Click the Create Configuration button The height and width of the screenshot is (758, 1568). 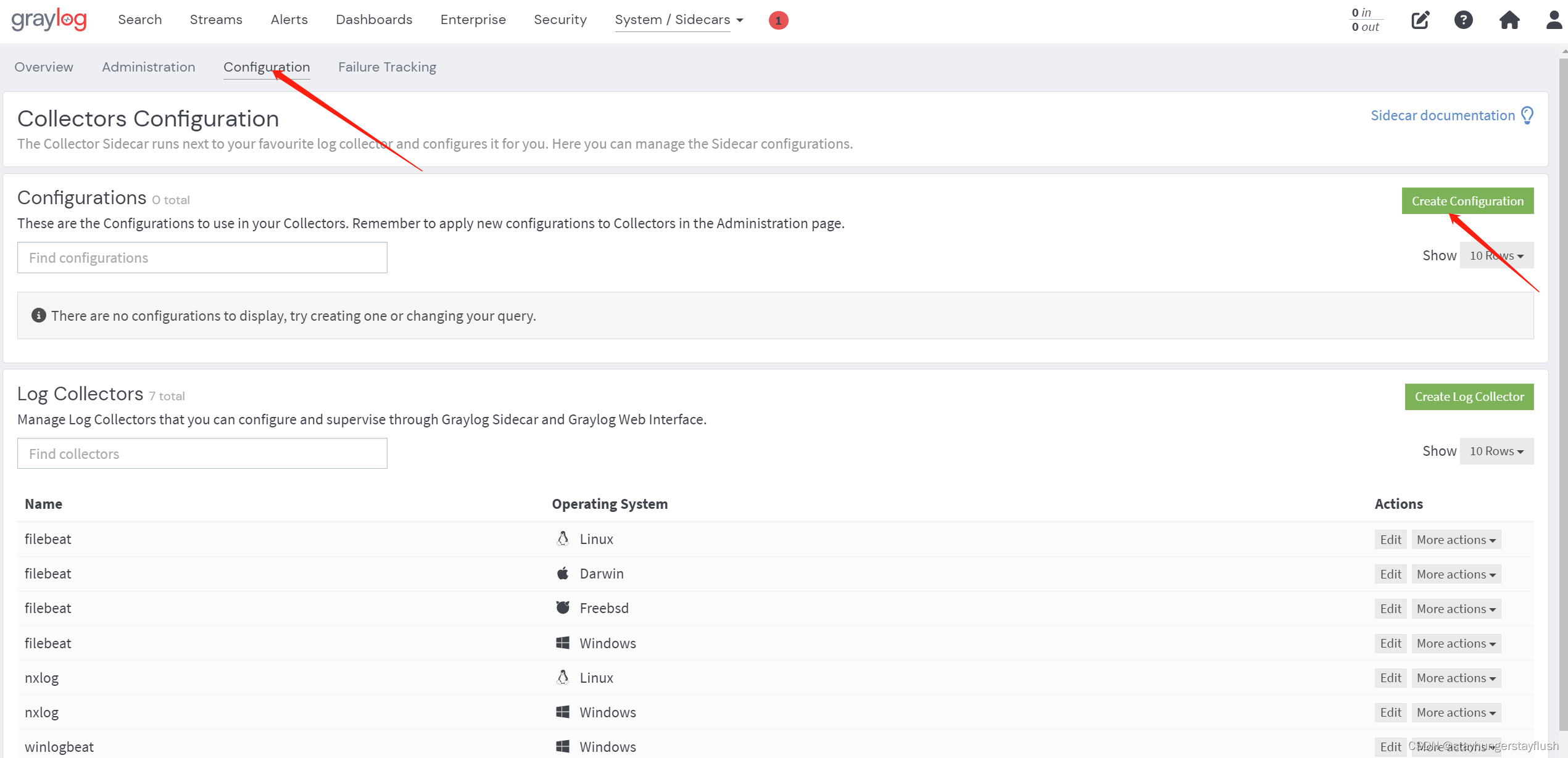coord(1467,201)
